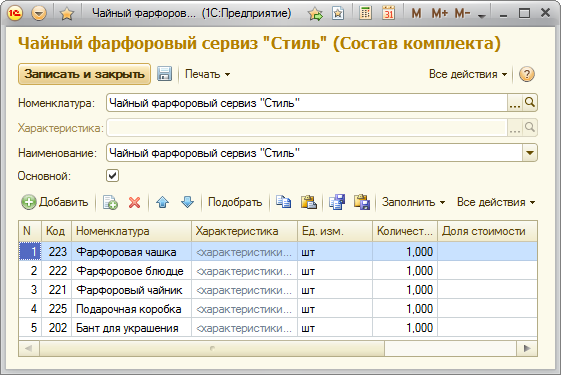Click the Записать и закрыть button

tap(84, 74)
